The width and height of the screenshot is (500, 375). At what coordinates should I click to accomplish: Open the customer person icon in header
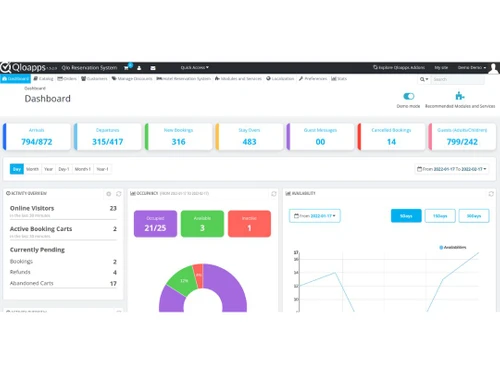[139, 68]
